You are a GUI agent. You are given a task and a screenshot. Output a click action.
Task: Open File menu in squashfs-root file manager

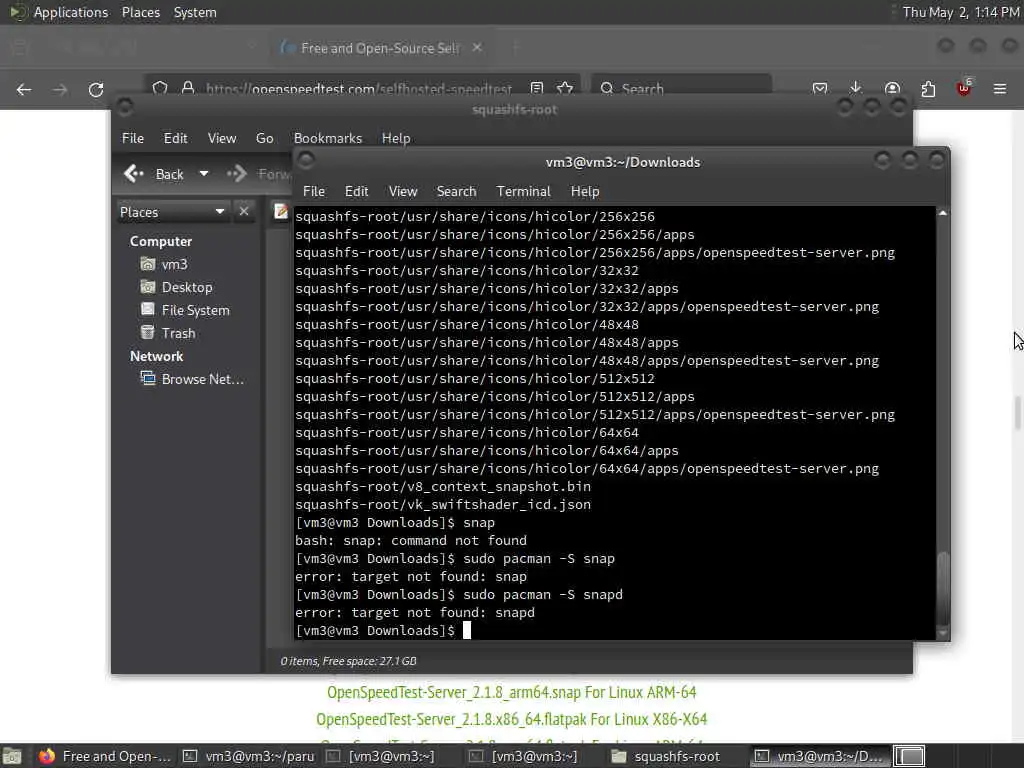point(133,138)
